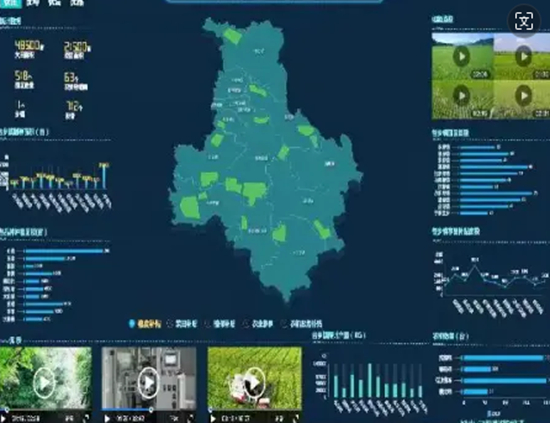Screen dimensions: 550x423
Task: Select the third map legend radio option
Action: [208, 324]
